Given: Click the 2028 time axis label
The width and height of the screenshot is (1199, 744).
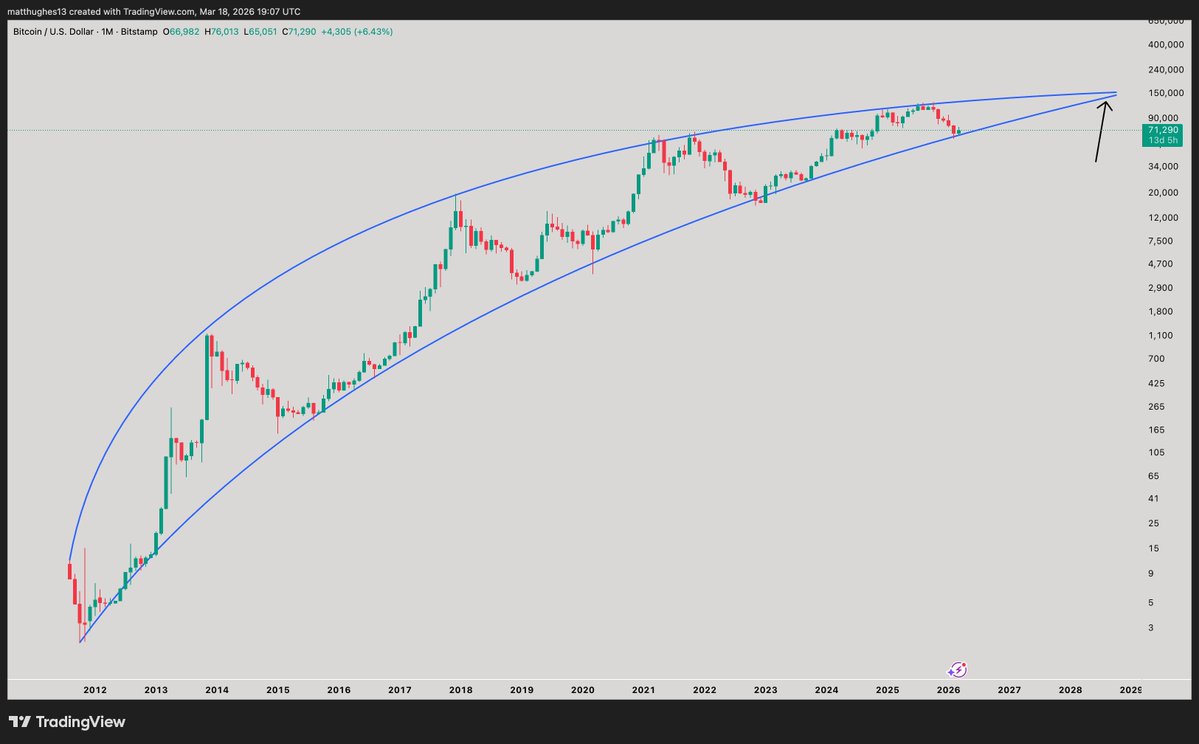Looking at the screenshot, I should click(1070, 690).
